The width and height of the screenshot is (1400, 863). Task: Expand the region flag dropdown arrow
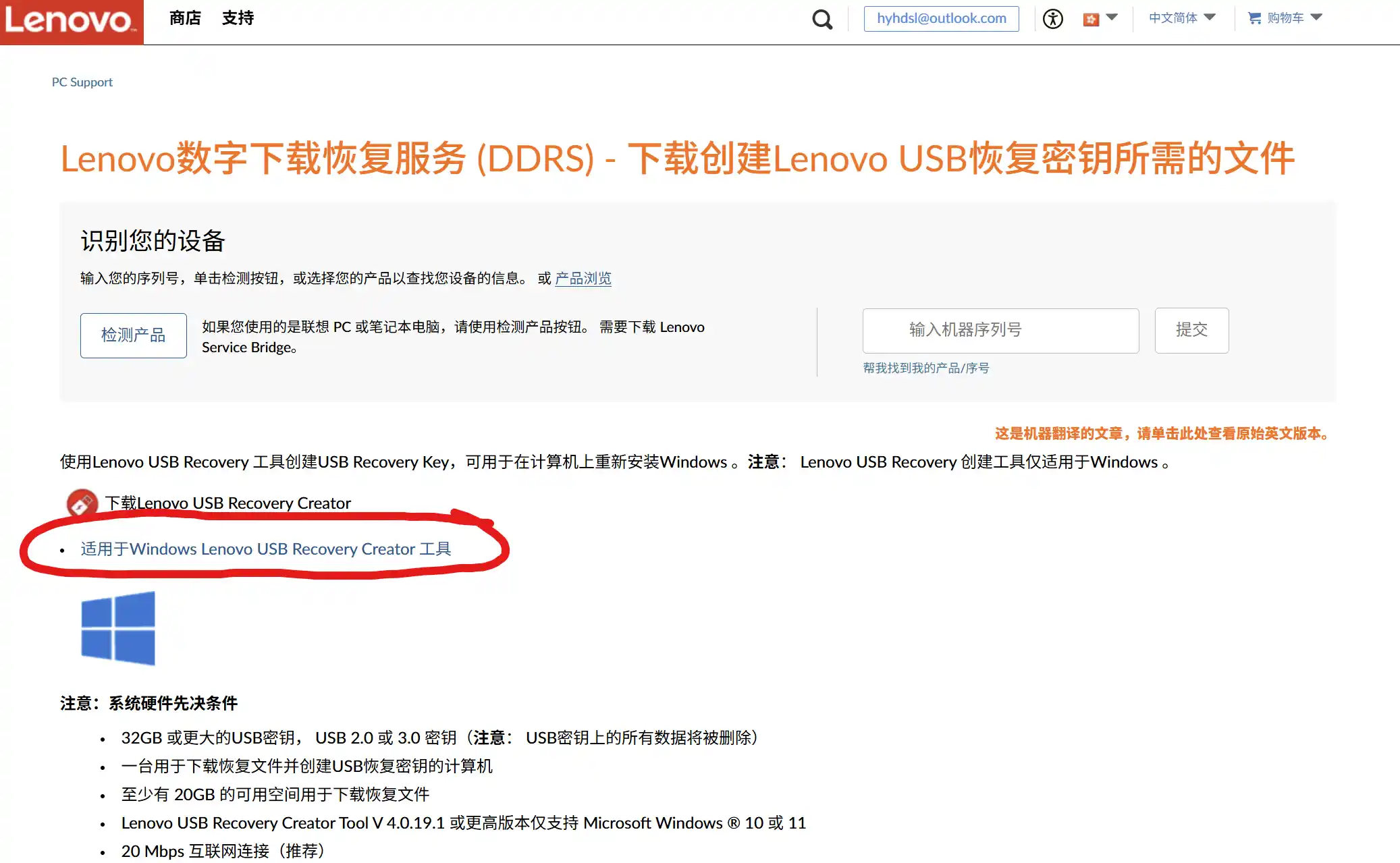1112,18
